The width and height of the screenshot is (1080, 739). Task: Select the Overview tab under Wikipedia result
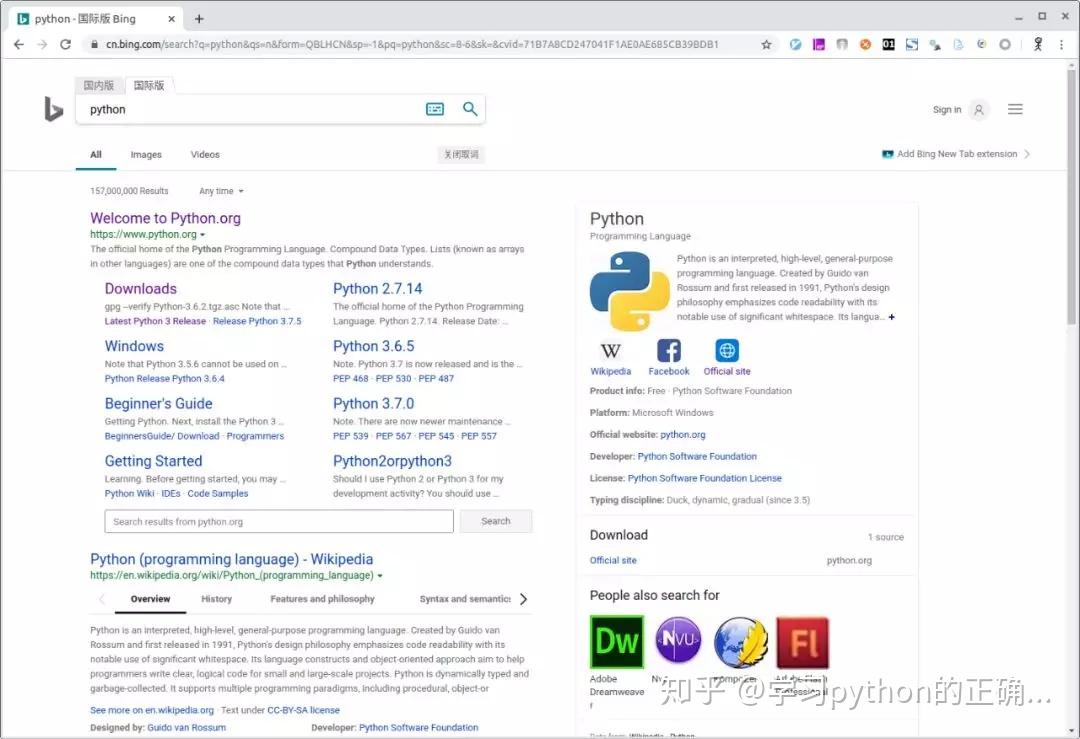[150, 599]
